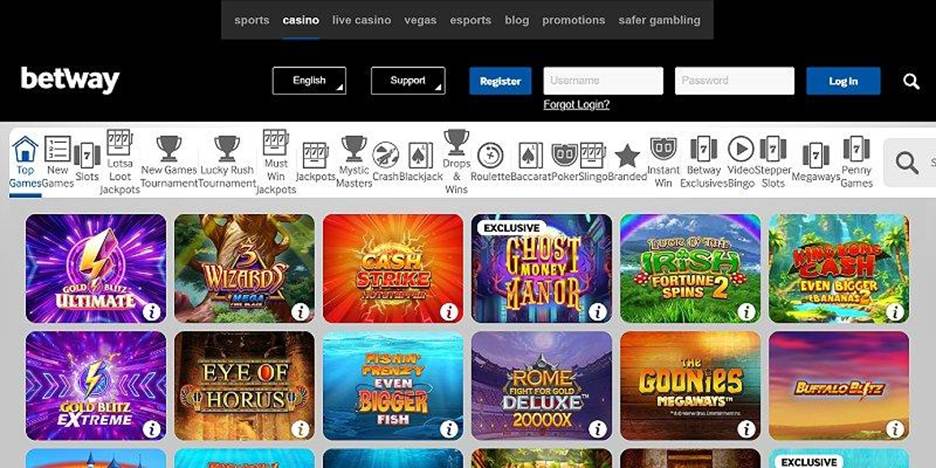Follow the Forgot Login? link
Screen dimensions: 936x468
(x=577, y=104)
